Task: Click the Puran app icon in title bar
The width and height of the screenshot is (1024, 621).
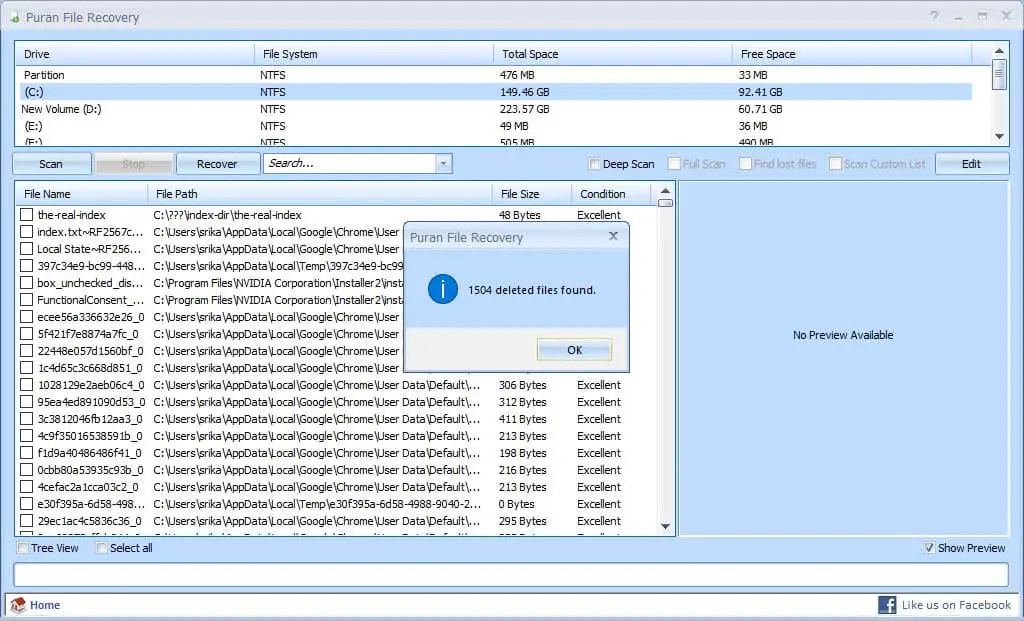Action: click(13, 18)
